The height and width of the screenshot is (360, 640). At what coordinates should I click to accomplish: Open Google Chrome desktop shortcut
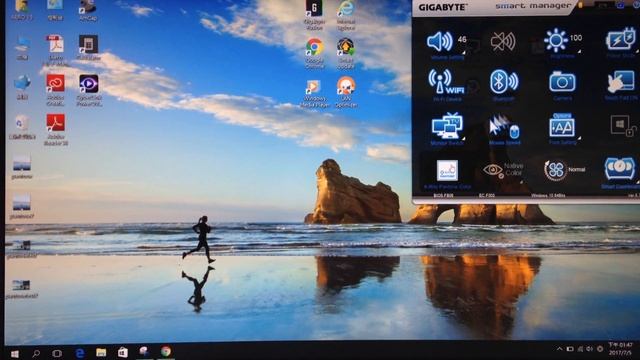[x=314, y=48]
